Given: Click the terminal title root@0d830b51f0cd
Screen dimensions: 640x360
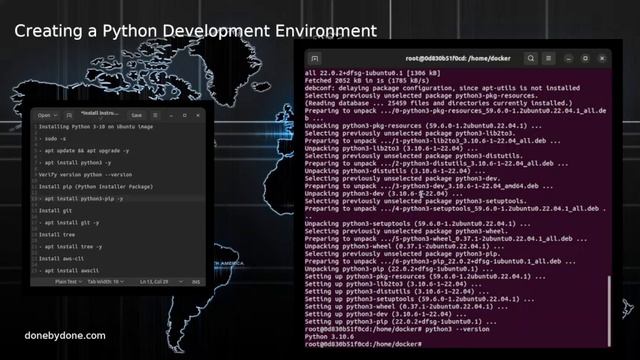Looking at the screenshot, I should 458,58.
